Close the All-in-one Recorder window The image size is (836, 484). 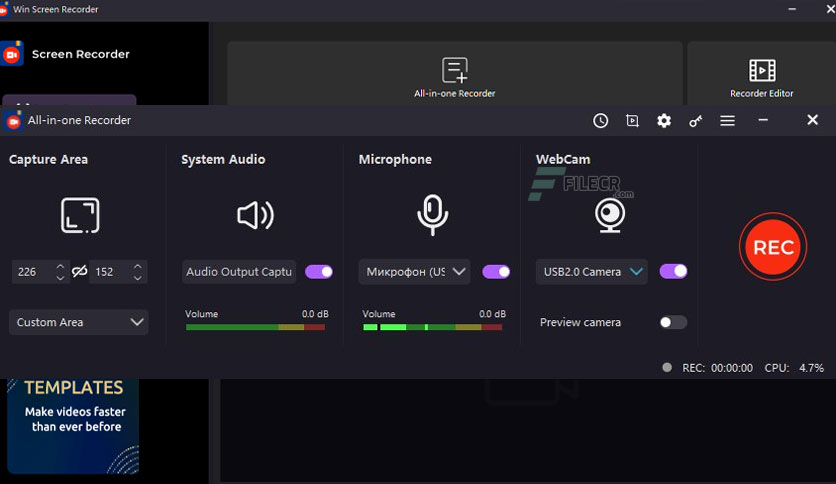pos(812,120)
